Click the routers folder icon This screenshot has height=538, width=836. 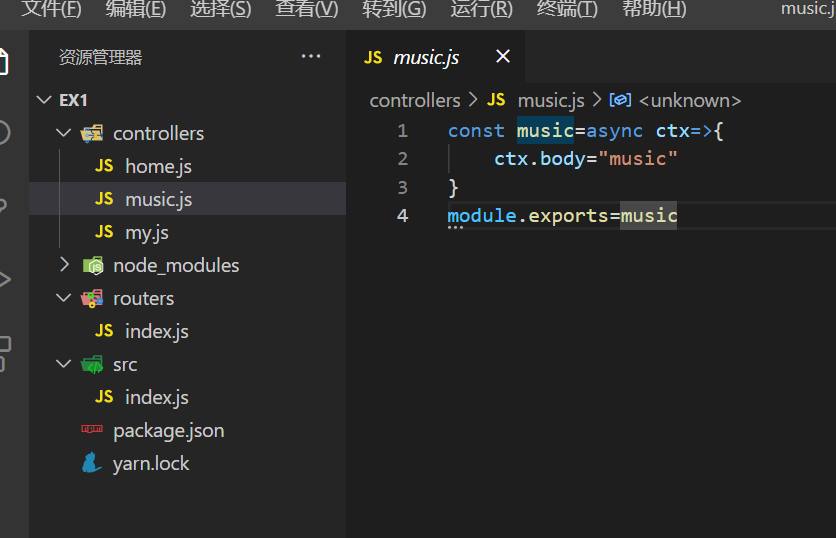pyautogui.click(x=92, y=299)
